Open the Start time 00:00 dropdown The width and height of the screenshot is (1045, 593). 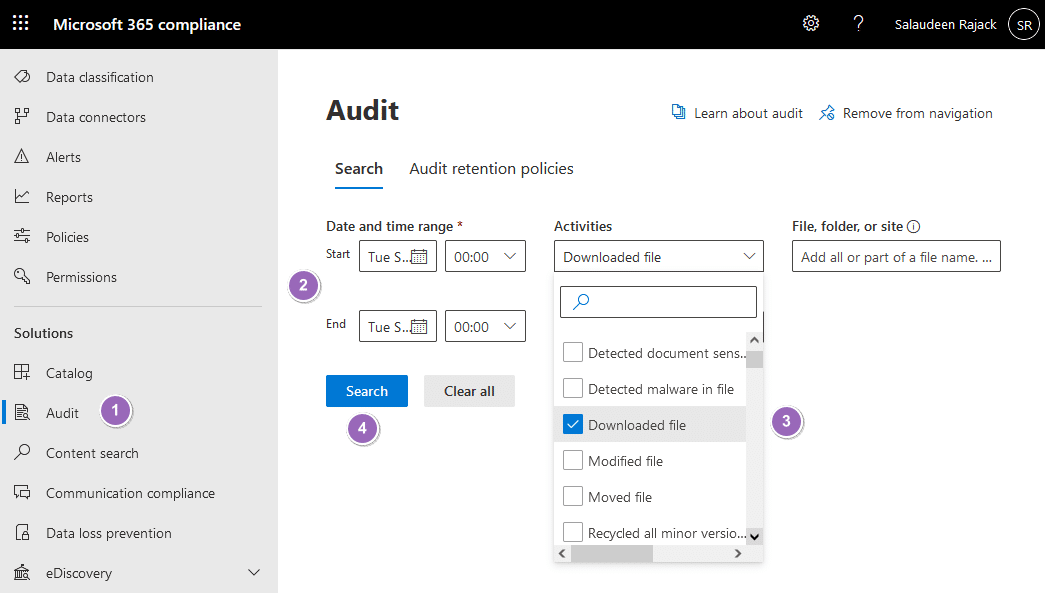(485, 255)
